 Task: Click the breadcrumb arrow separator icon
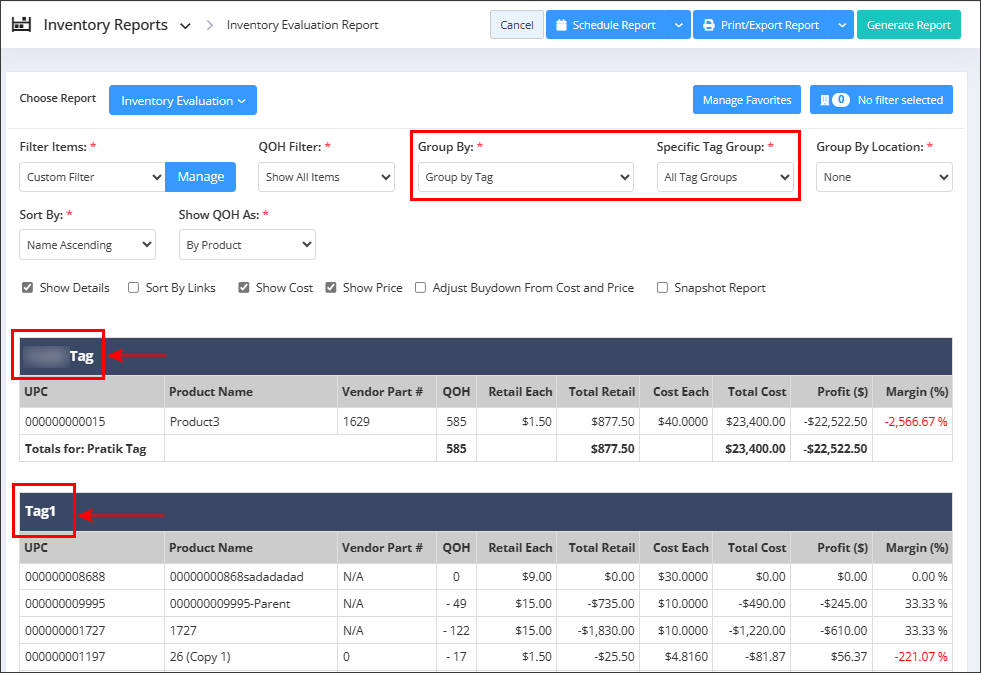coord(210,25)
